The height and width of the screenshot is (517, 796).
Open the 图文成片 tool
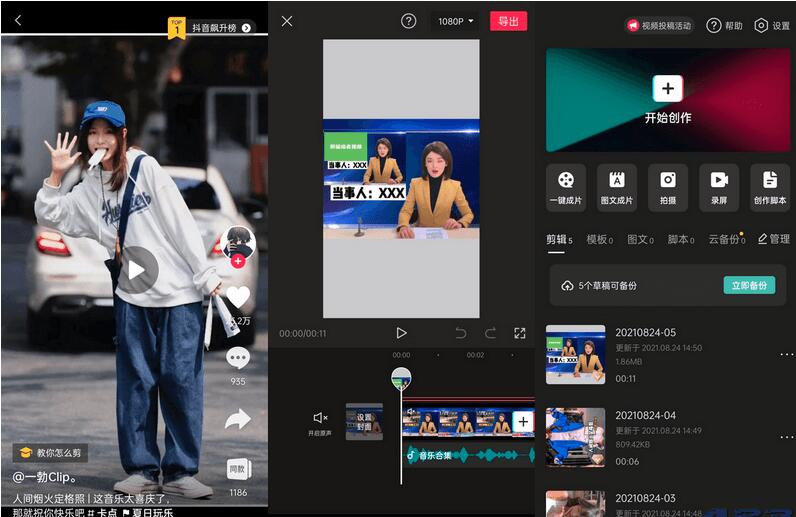click(x=617, y=188)
